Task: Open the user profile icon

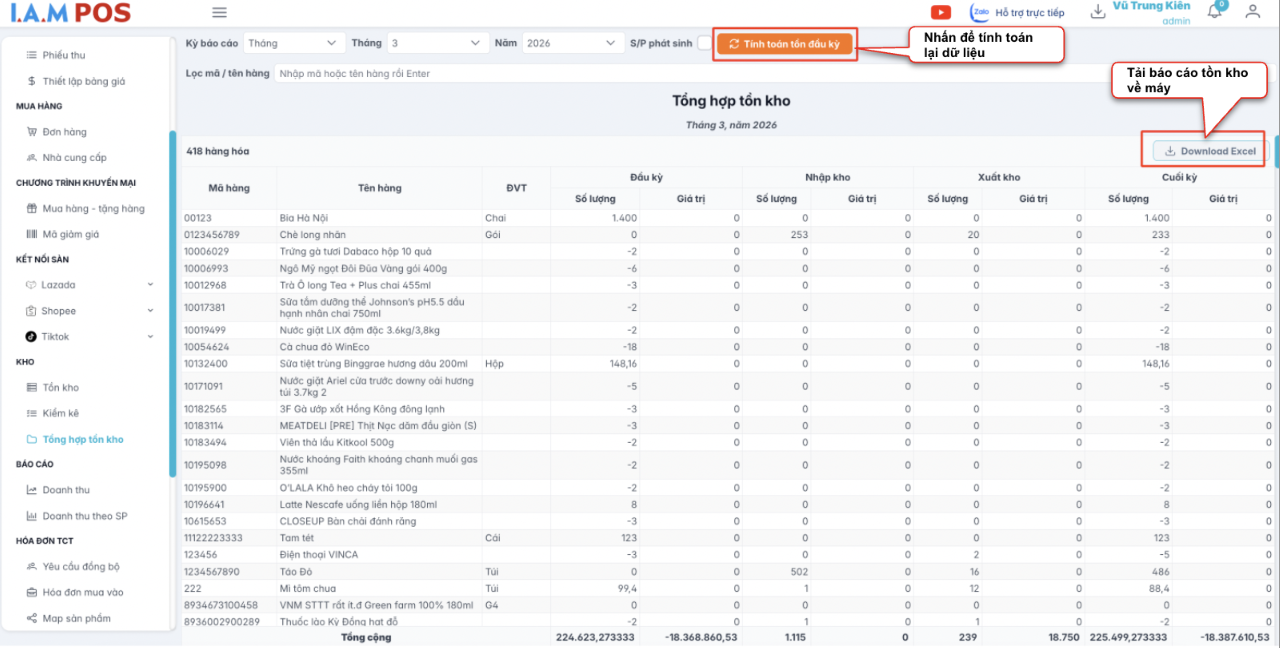Action: 1252,12
